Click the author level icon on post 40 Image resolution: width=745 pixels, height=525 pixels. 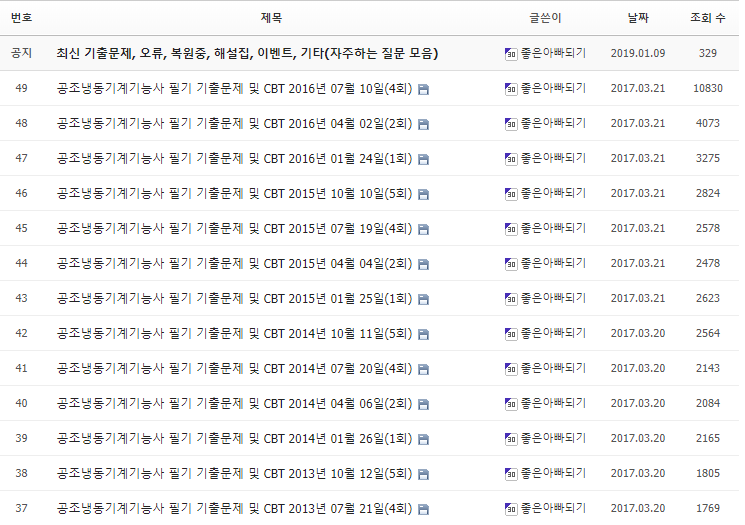(510, 404)
